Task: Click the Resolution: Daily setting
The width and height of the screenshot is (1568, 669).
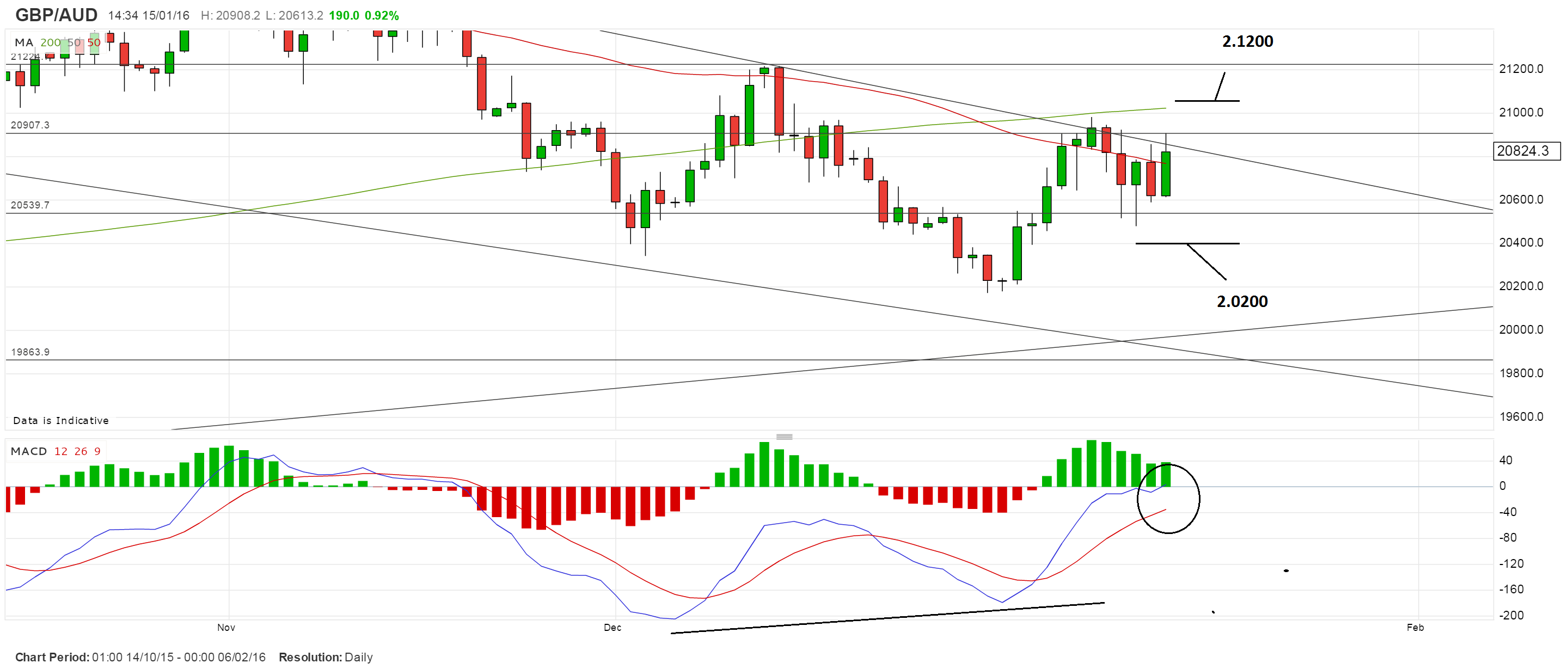Action: pyautogui.click(x=325, y=657)
